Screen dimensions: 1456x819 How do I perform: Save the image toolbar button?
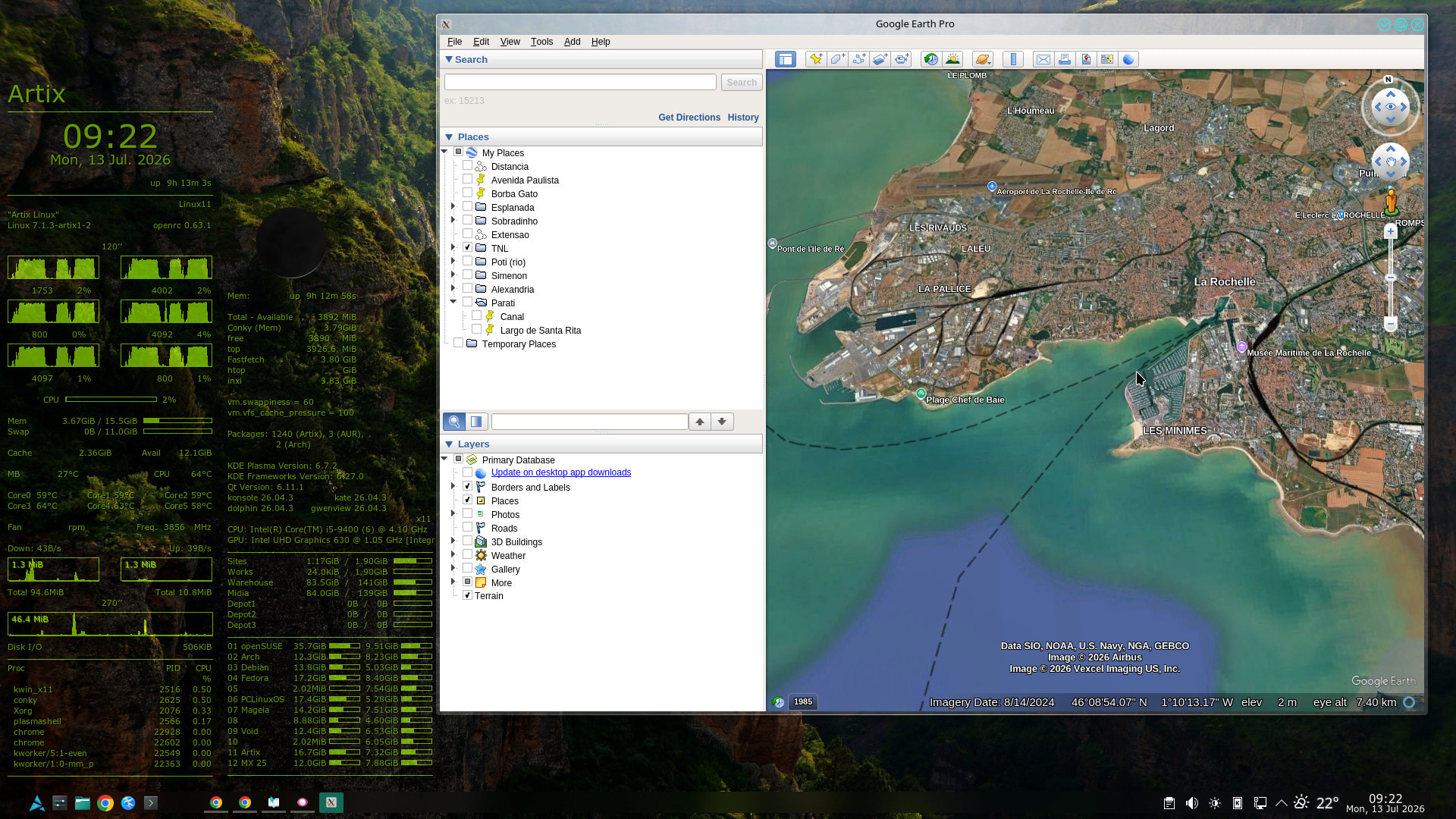coord(1086,59)
